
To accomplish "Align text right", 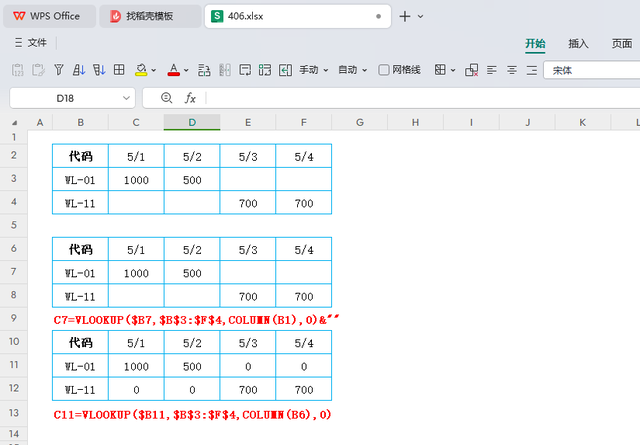I will [532, 70].
